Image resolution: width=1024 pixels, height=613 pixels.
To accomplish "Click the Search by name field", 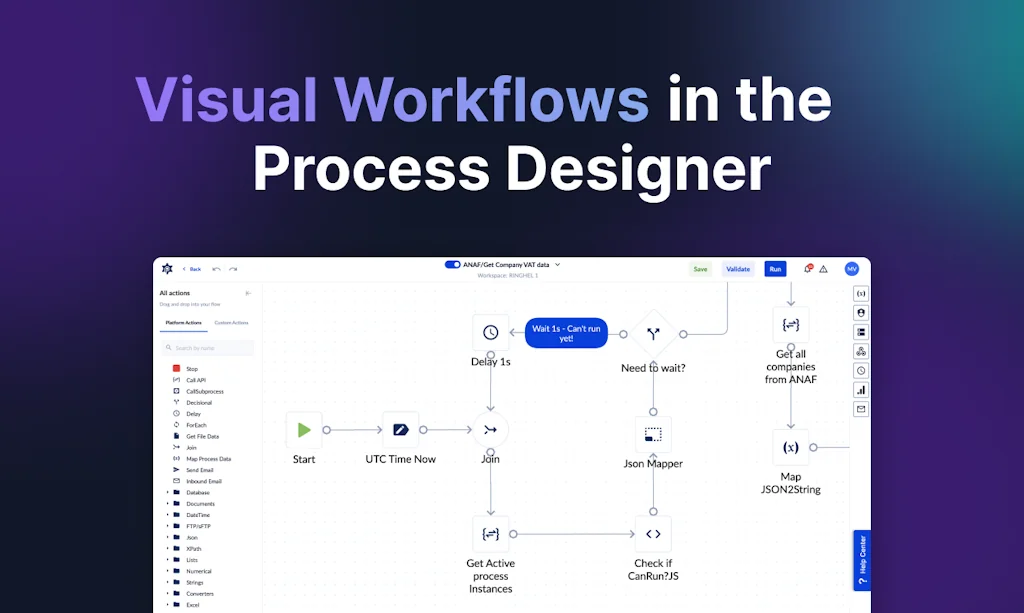I will (209, 348).
